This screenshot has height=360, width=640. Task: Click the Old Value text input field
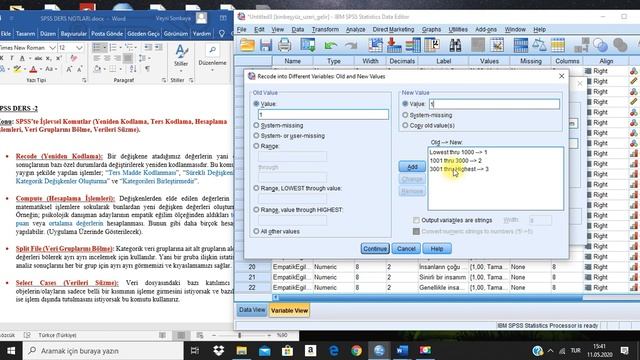323,115
